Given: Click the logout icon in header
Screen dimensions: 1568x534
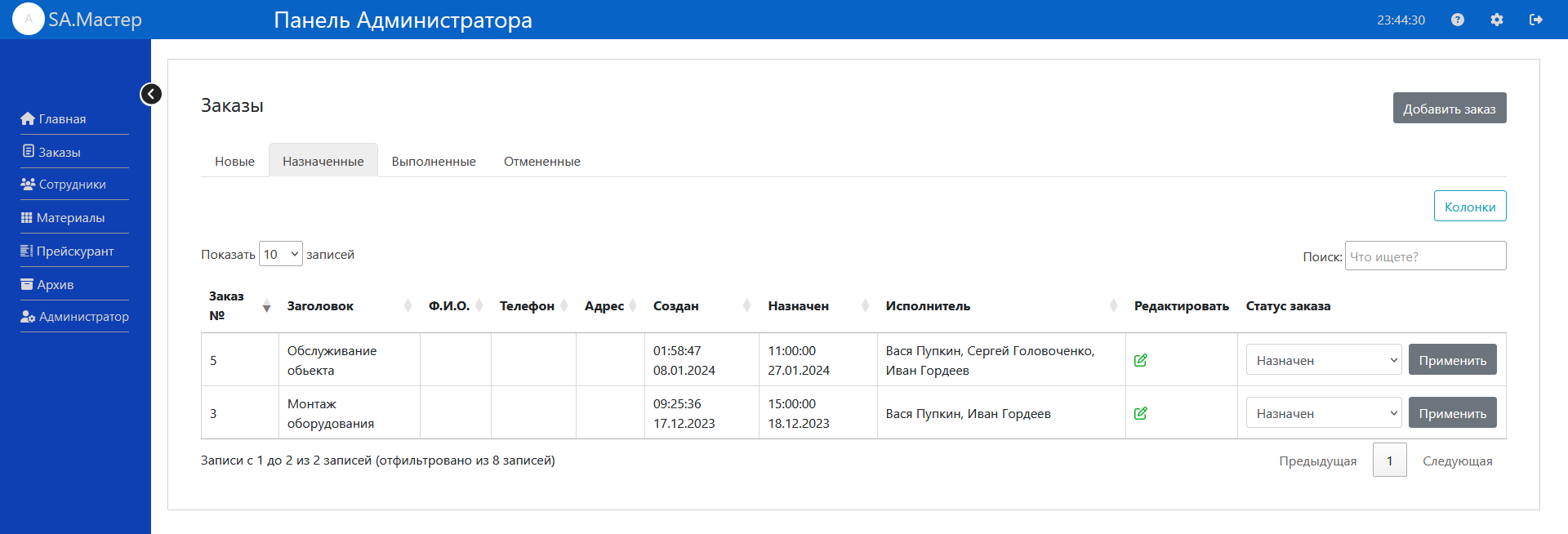Looking at the screenshot, I should pyautogui.click(x=1535, y=20).
